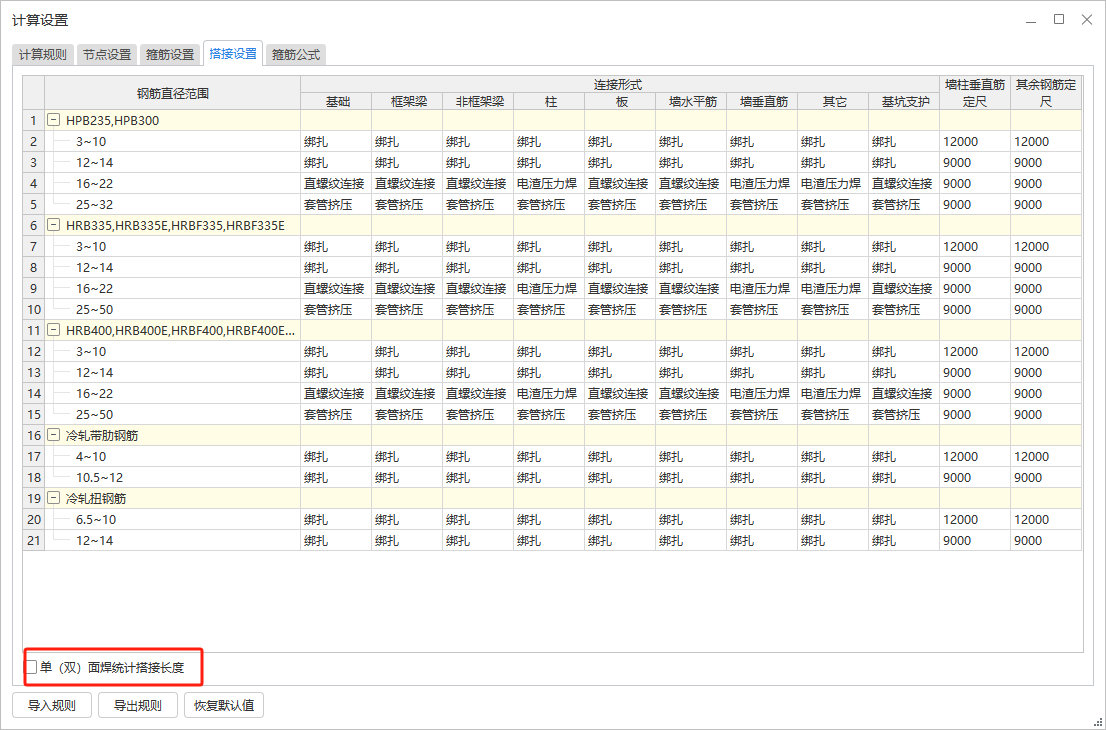This screenshot has width=1106, height=730.
Task: Select row 4 柱 cell 电渣压力焊
Action: 549,183
